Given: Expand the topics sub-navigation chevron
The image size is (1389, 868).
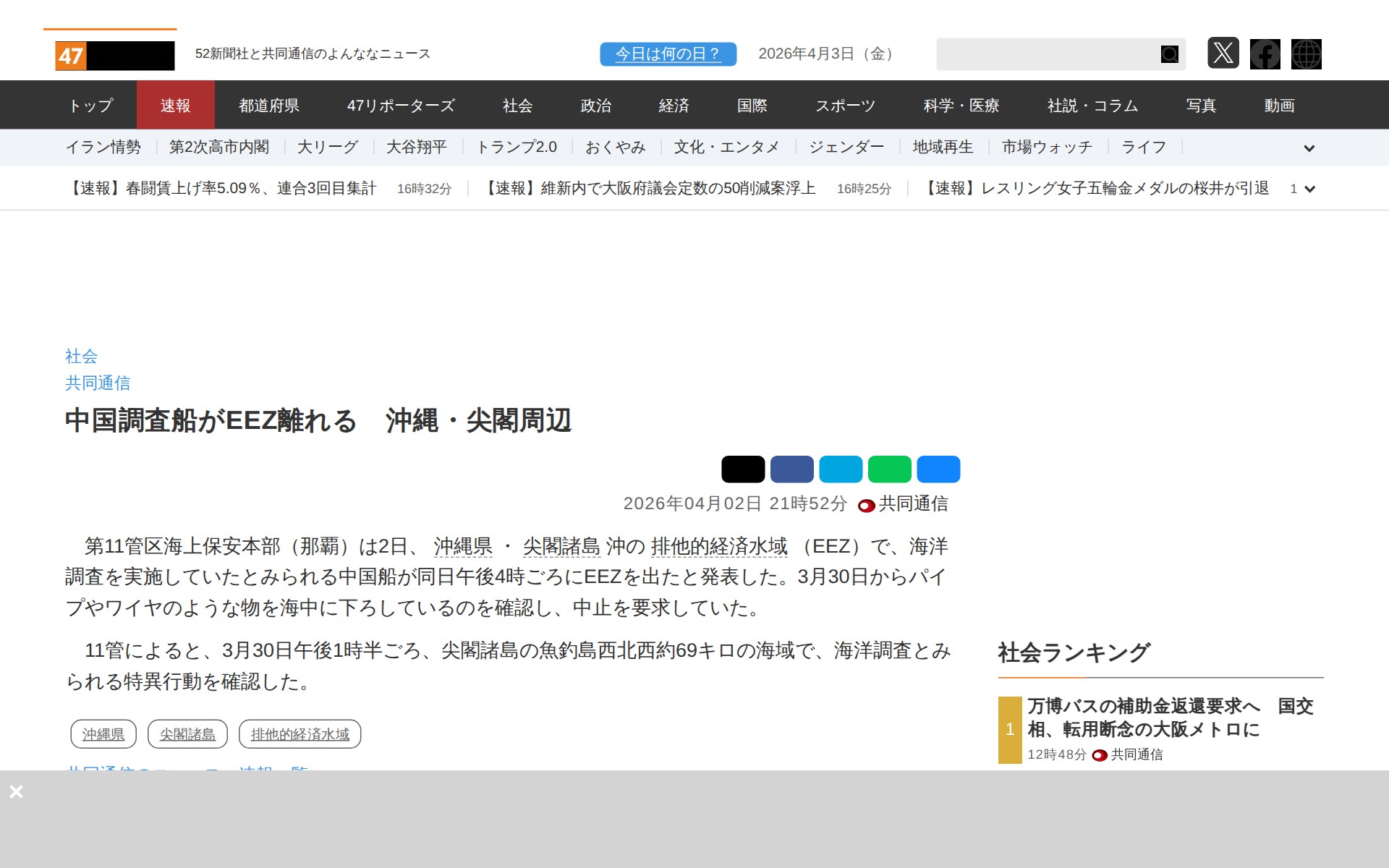Looking at the screenshot, I should click(x=1309, y=148).
